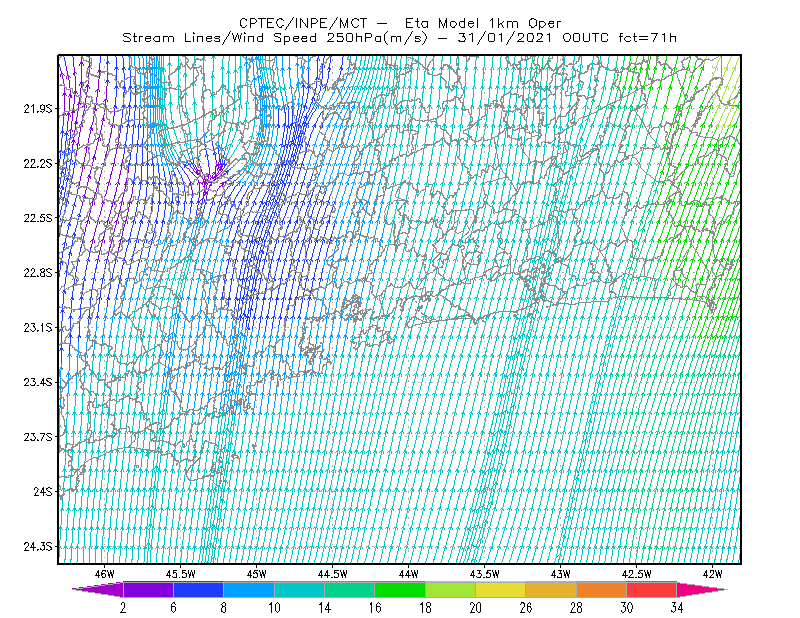Viewport: 800px width, 618px height.
Task: Click the light blue swatch between 8 and 10
Action: coord(249,589)
